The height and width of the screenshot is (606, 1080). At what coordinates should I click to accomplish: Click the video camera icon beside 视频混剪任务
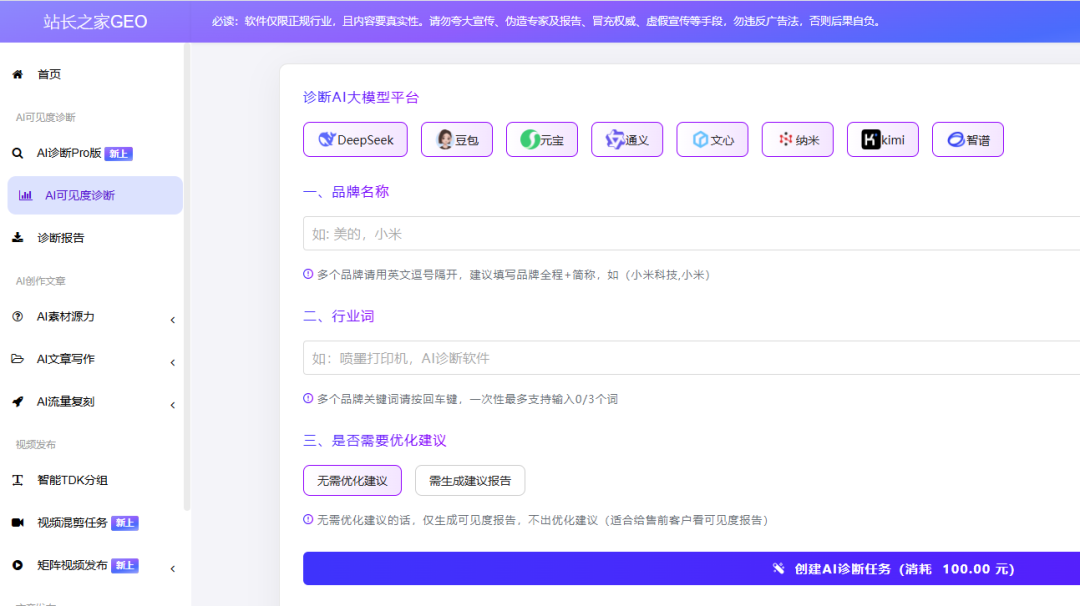(18, 523)
